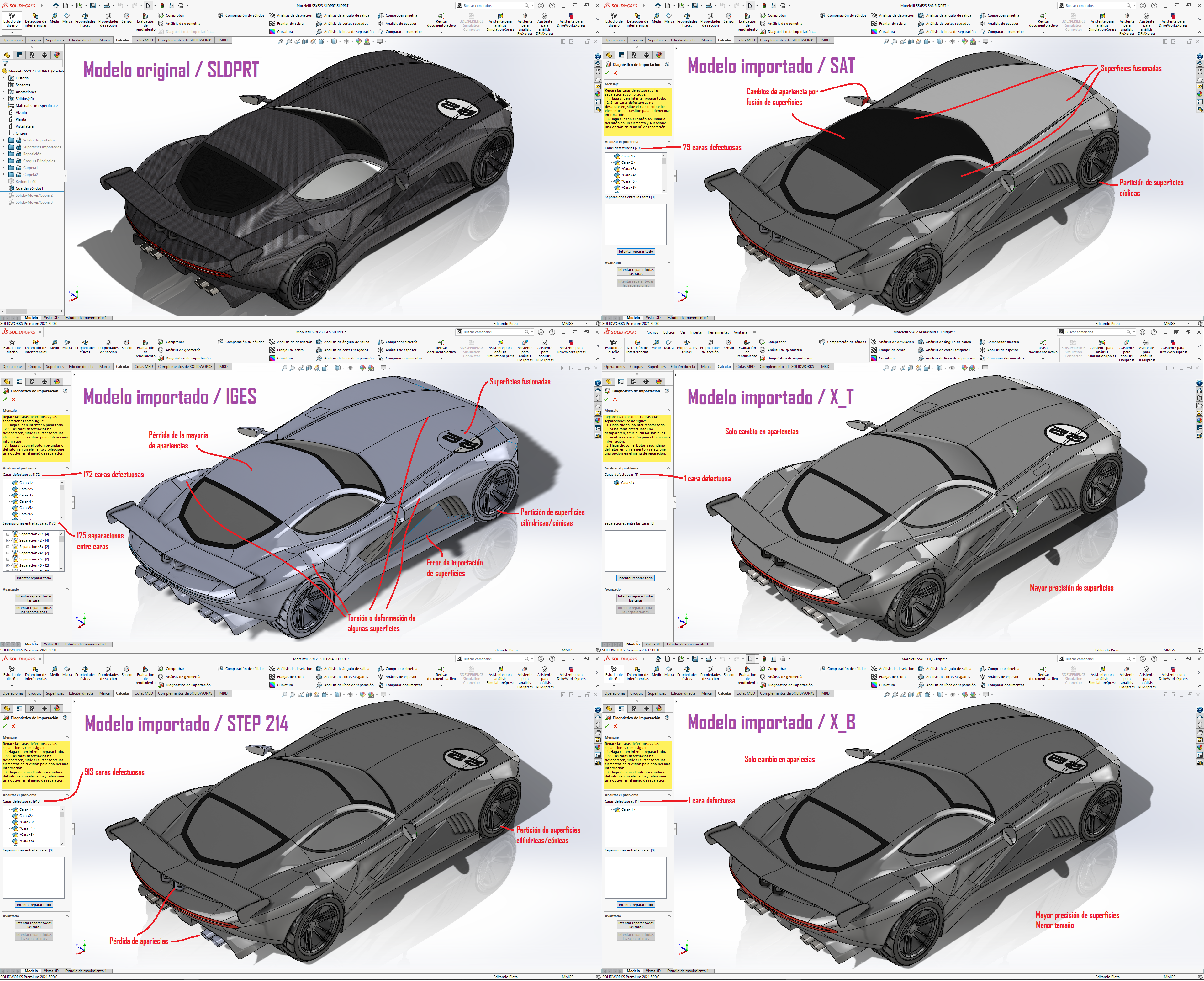Open the Options gear in the X_B window title bar
The height and width of the screenshot is (981, 1204).
[x=783, y=659]
